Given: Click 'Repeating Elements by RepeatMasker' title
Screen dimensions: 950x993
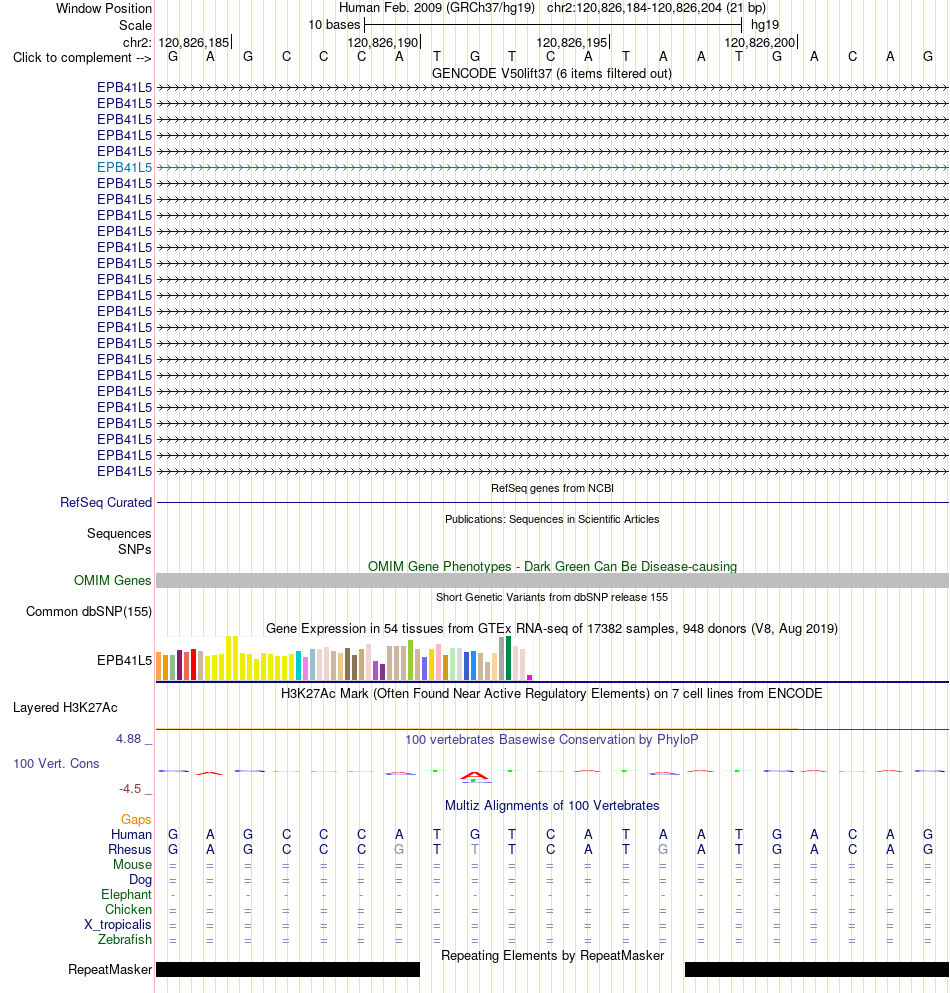Looking at the screenshot, I should 552,955.
